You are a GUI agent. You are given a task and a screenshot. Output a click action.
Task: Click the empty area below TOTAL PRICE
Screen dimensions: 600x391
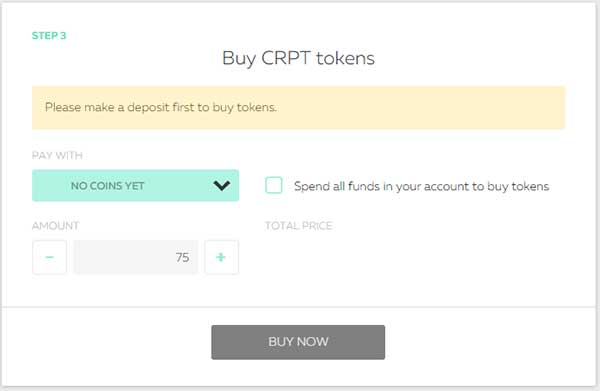coord(415,257)
